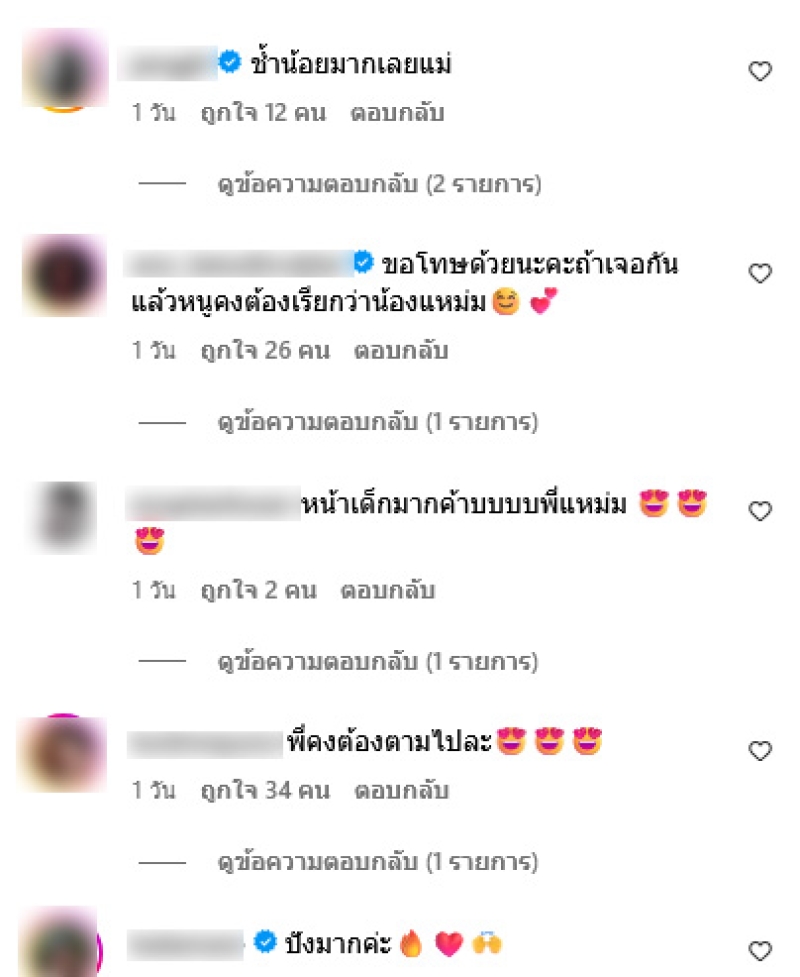The image size is (800, 977).
Task: Expand the reply under the 2-likes comment
Action: (378, 662)
